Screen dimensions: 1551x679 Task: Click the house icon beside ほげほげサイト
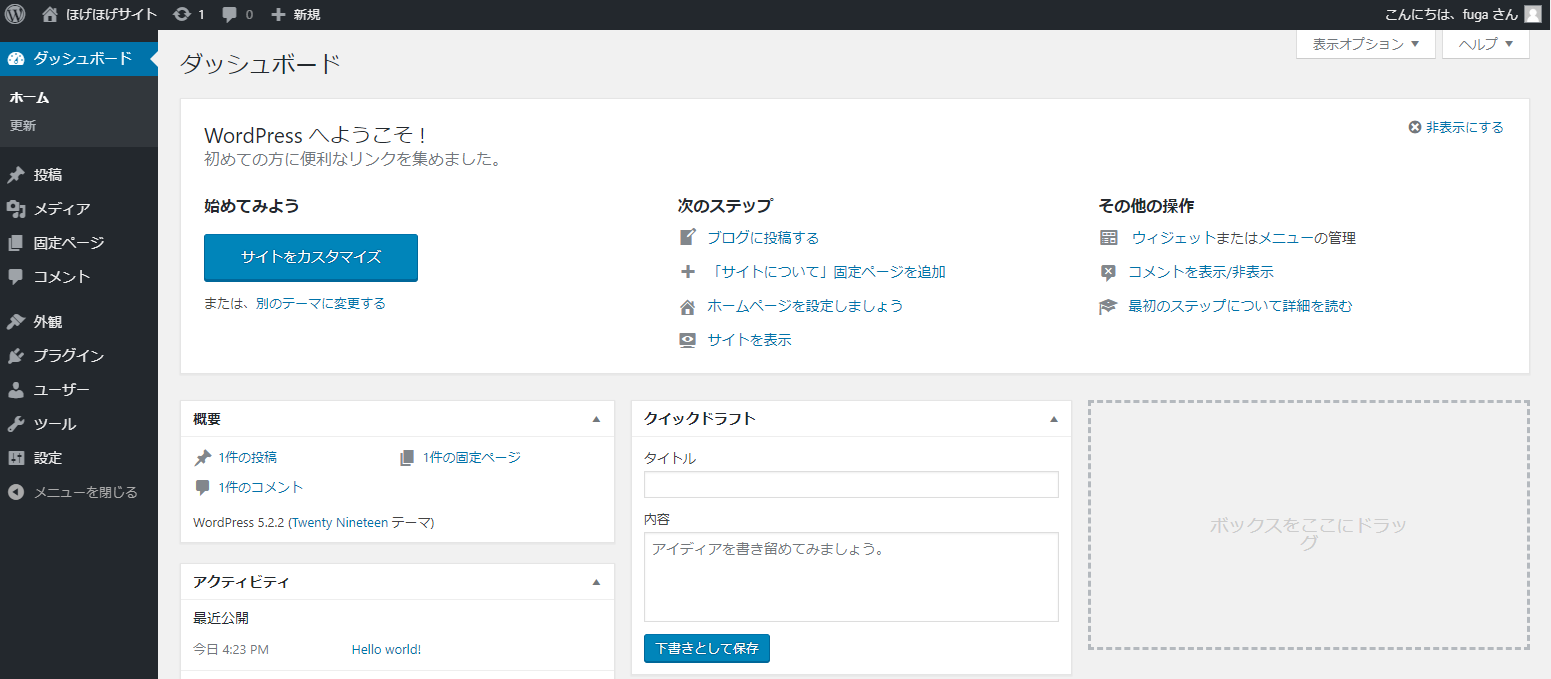pos(48,14)
